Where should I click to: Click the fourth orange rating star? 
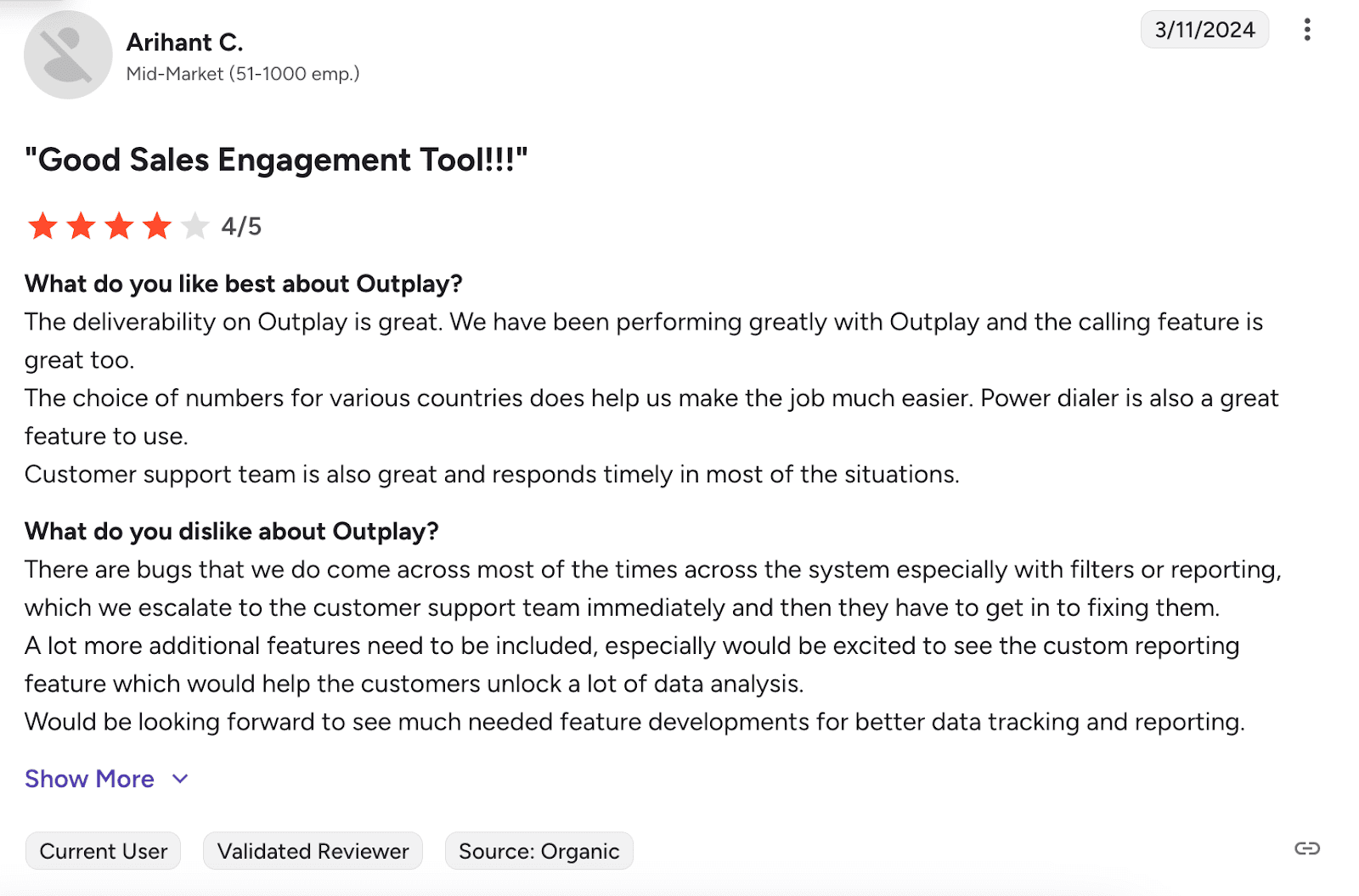(x=157, y=227)
